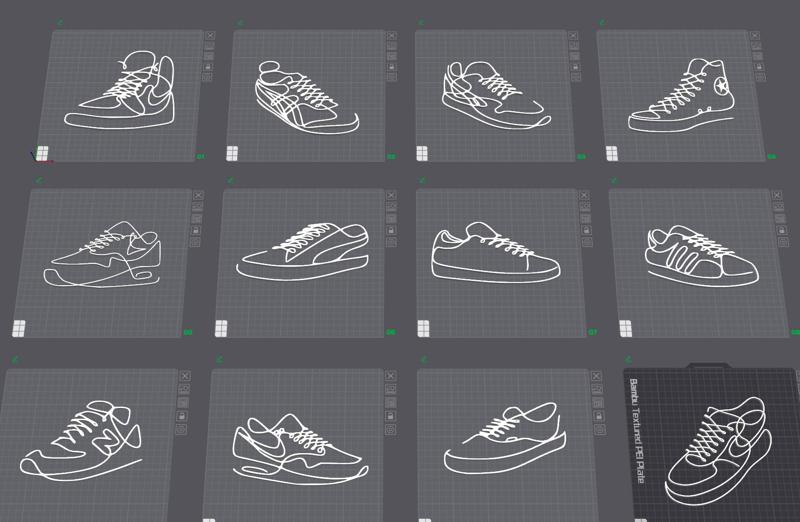
Task: Auto-orient the Air Max bubble-sole plate
Action: pyautogui.click(x=197, y=207)
